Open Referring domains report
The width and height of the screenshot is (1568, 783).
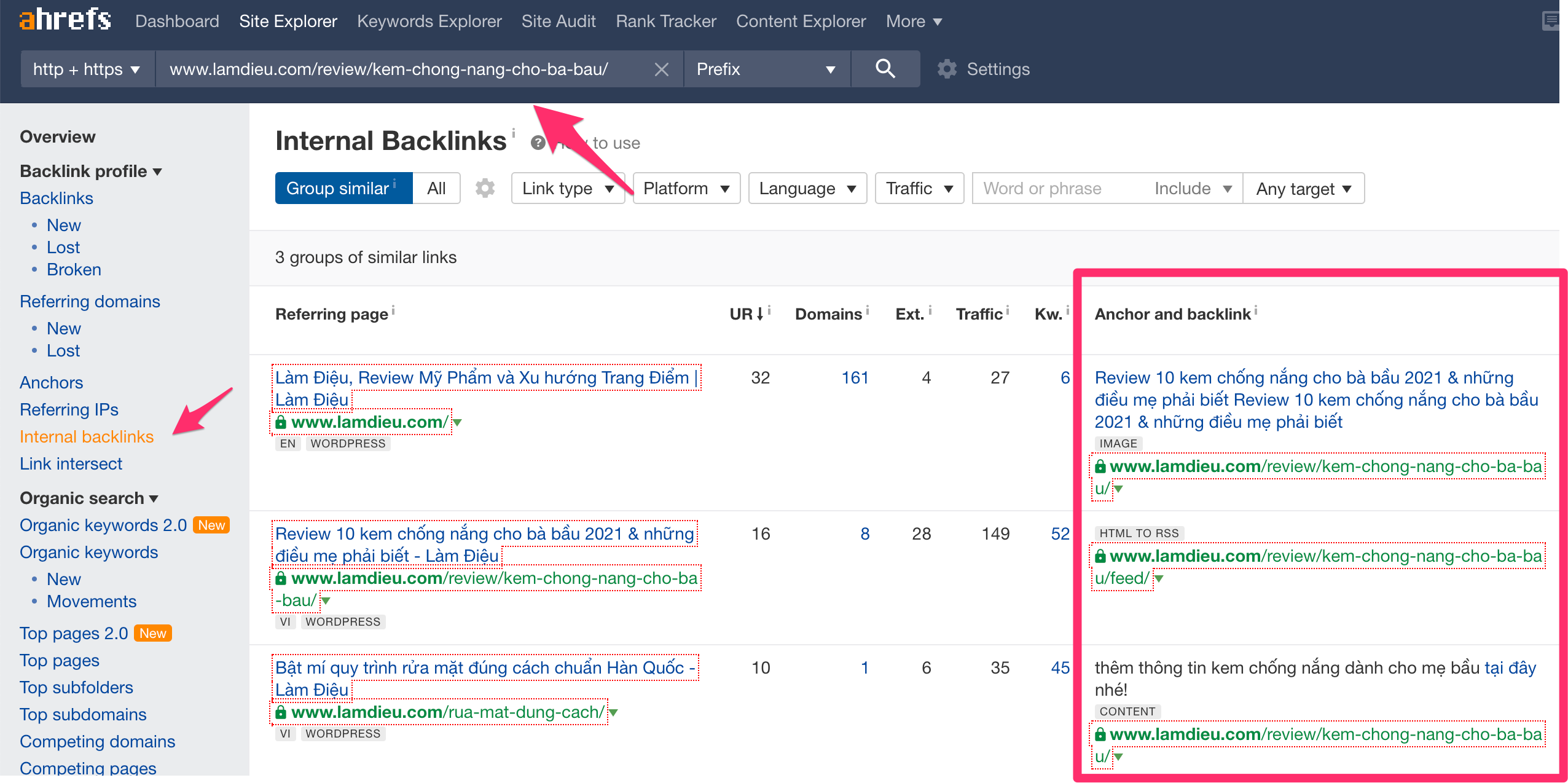tap(90, 301)
